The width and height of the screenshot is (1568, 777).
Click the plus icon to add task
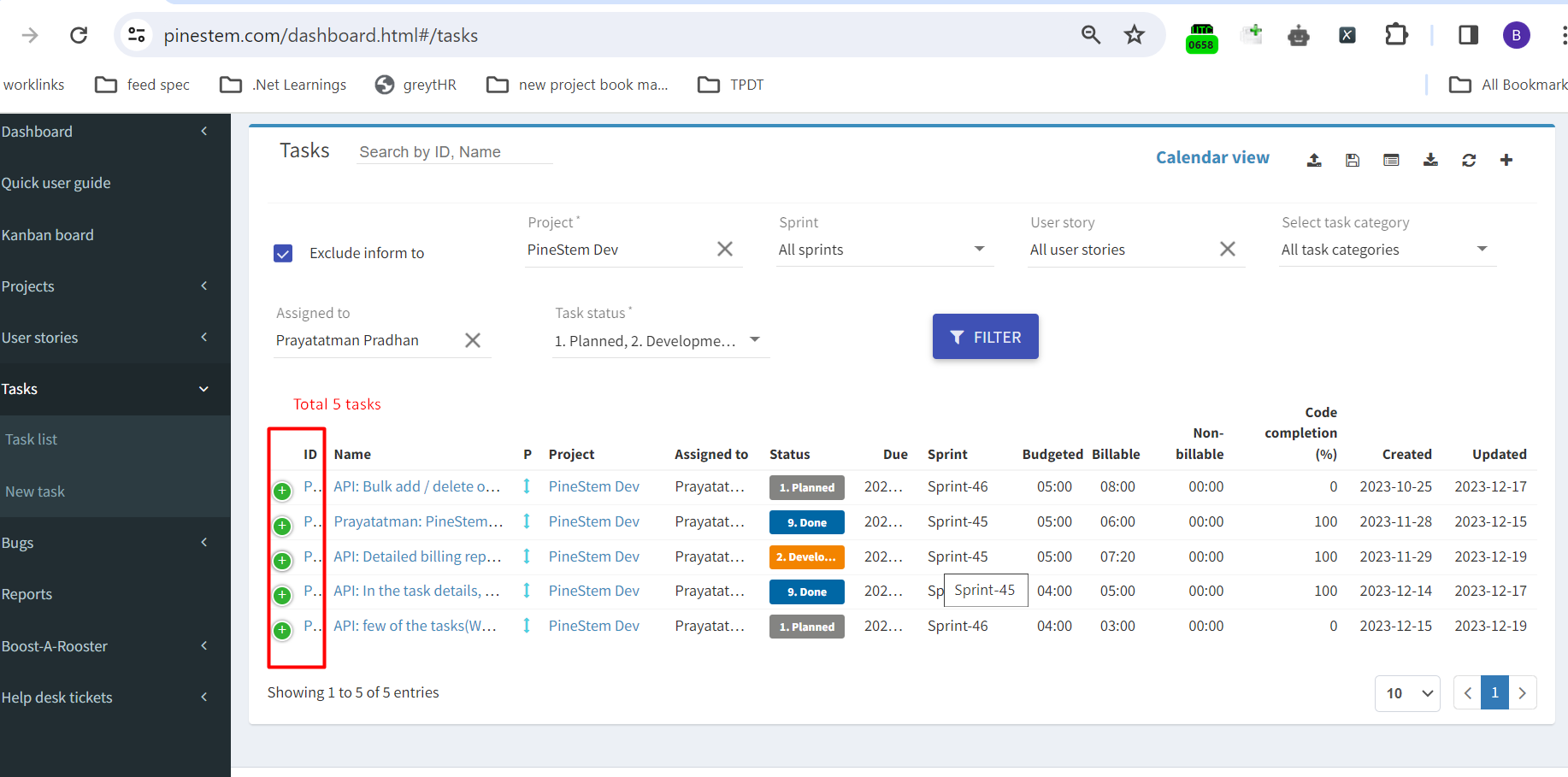(x=1506, y=160)
